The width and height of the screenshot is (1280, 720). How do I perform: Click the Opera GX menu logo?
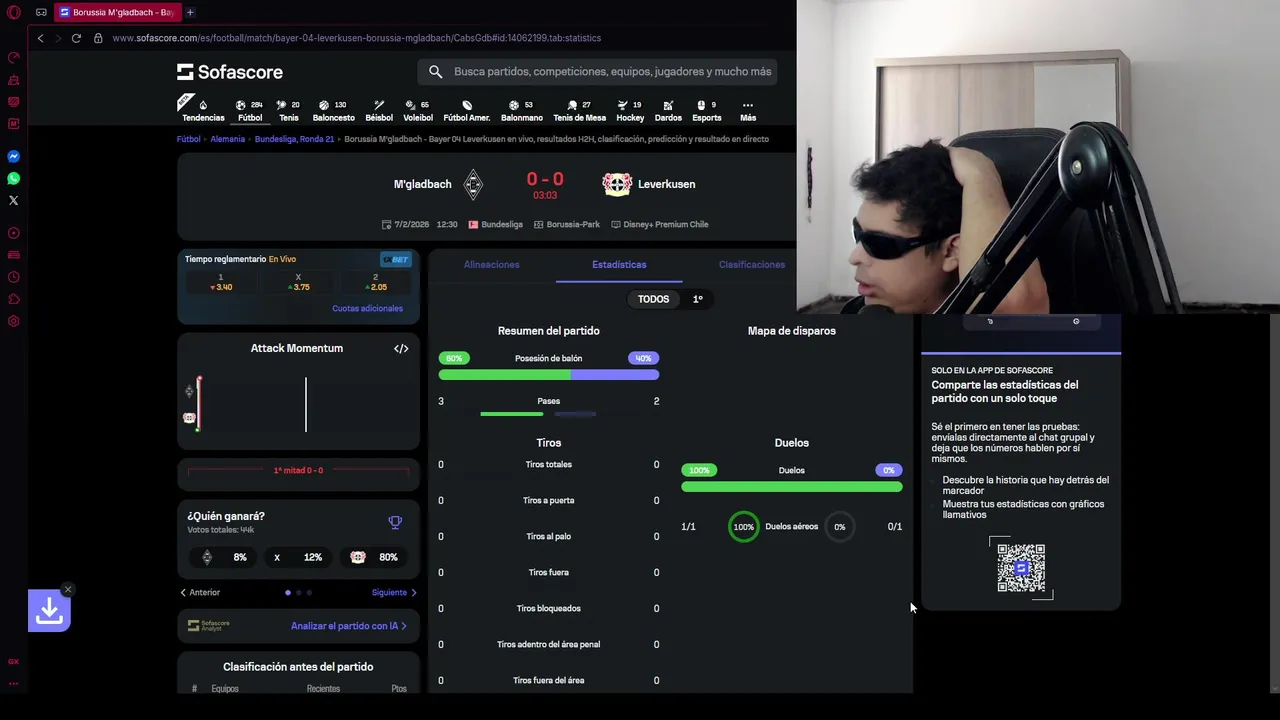pos(14,12)
